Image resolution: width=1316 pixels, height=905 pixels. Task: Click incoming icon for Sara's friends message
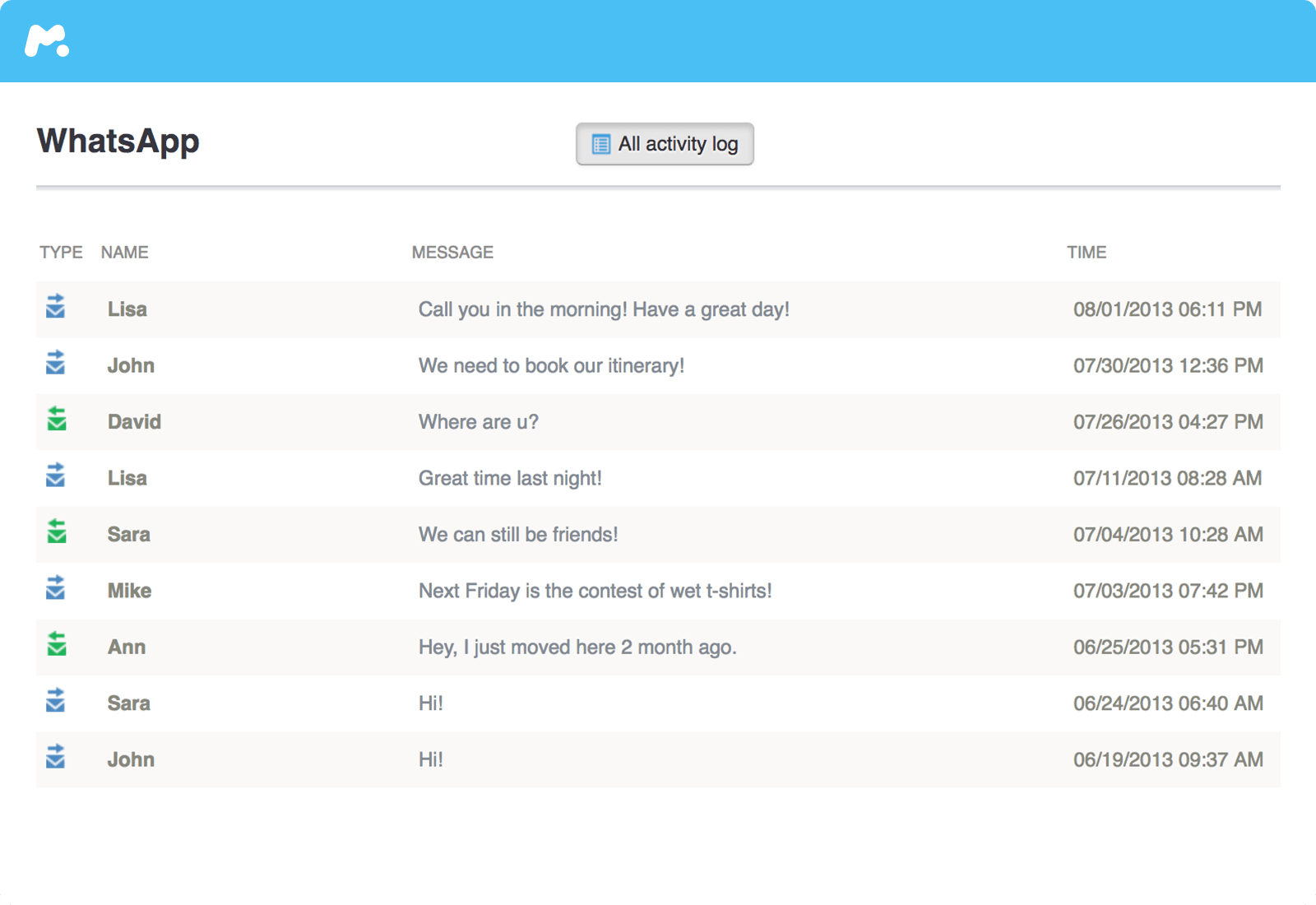coord(56,531)
